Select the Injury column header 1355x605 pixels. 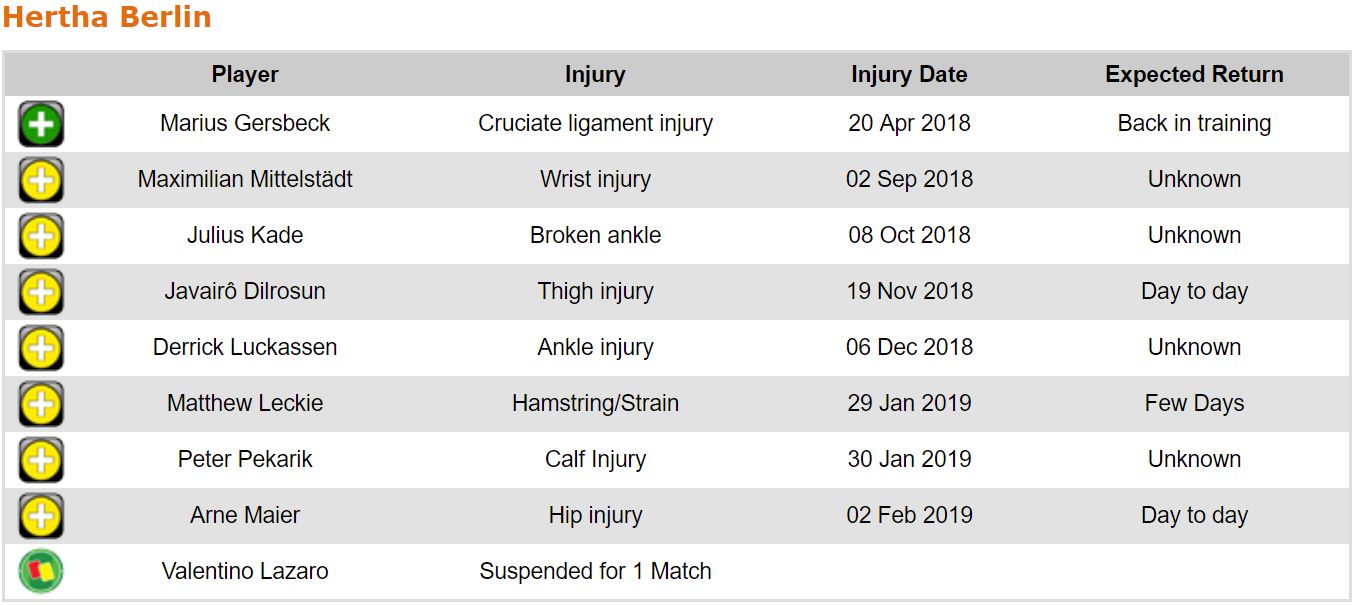[x=595, y=74]
